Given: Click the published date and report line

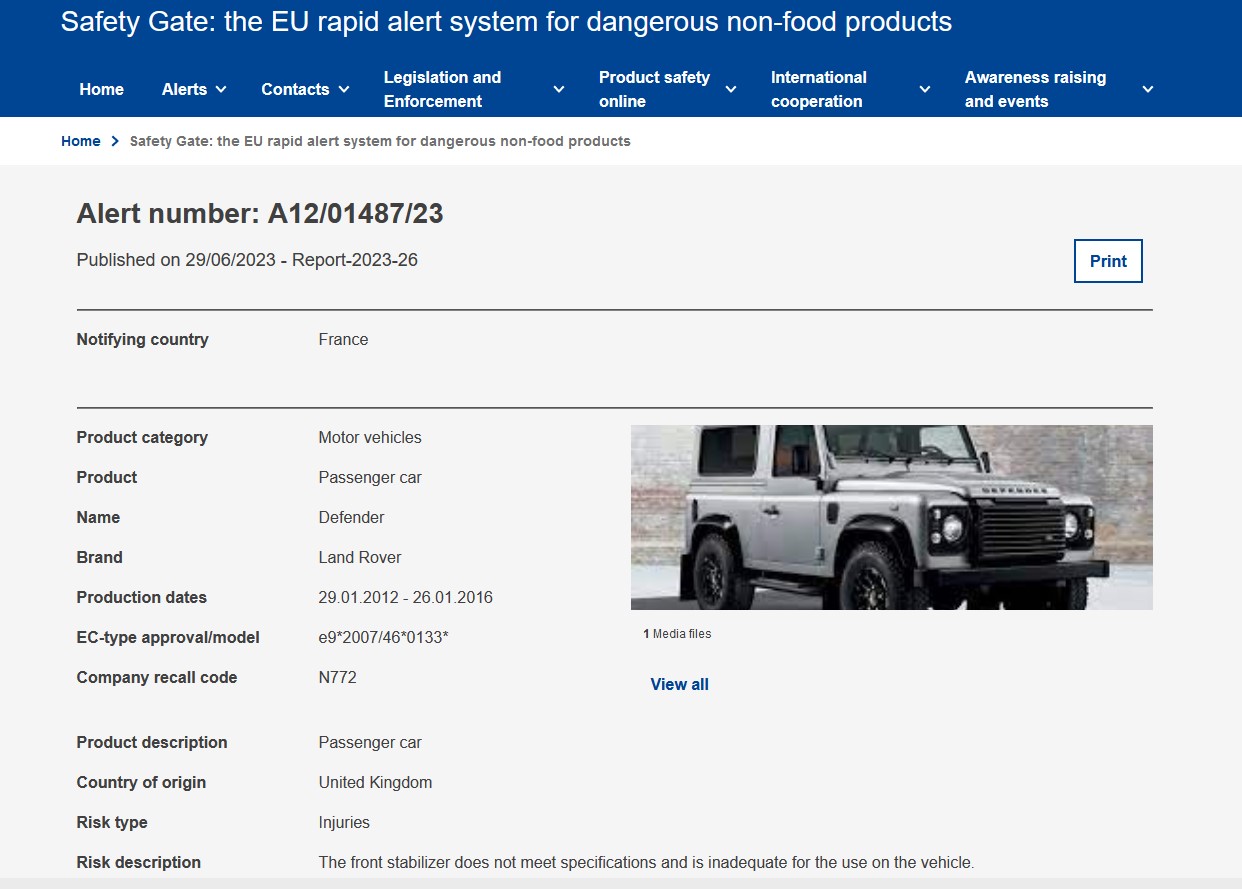Looking at the screenshot, I should (247, 260).
